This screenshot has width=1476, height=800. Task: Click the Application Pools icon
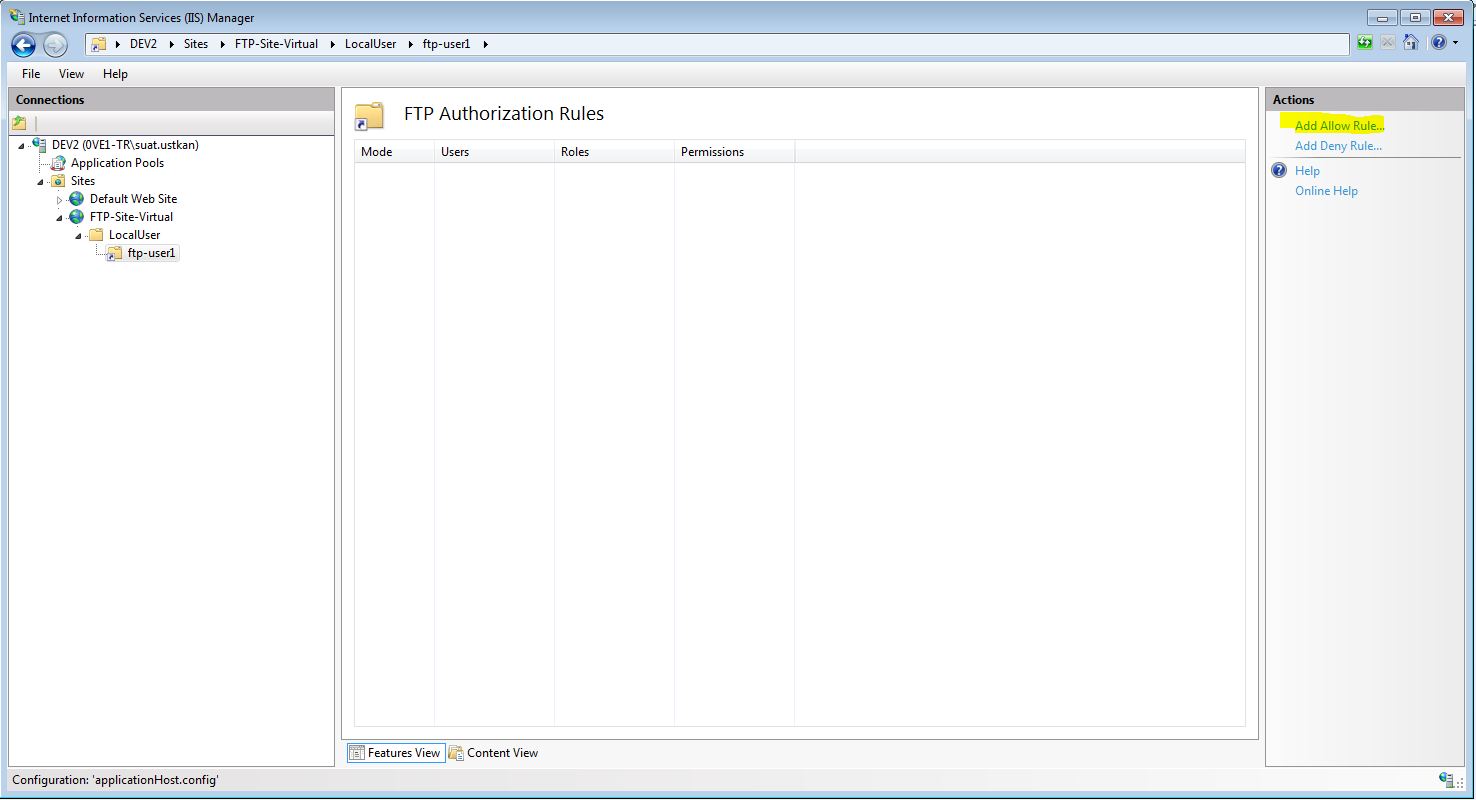pos(59,163)
